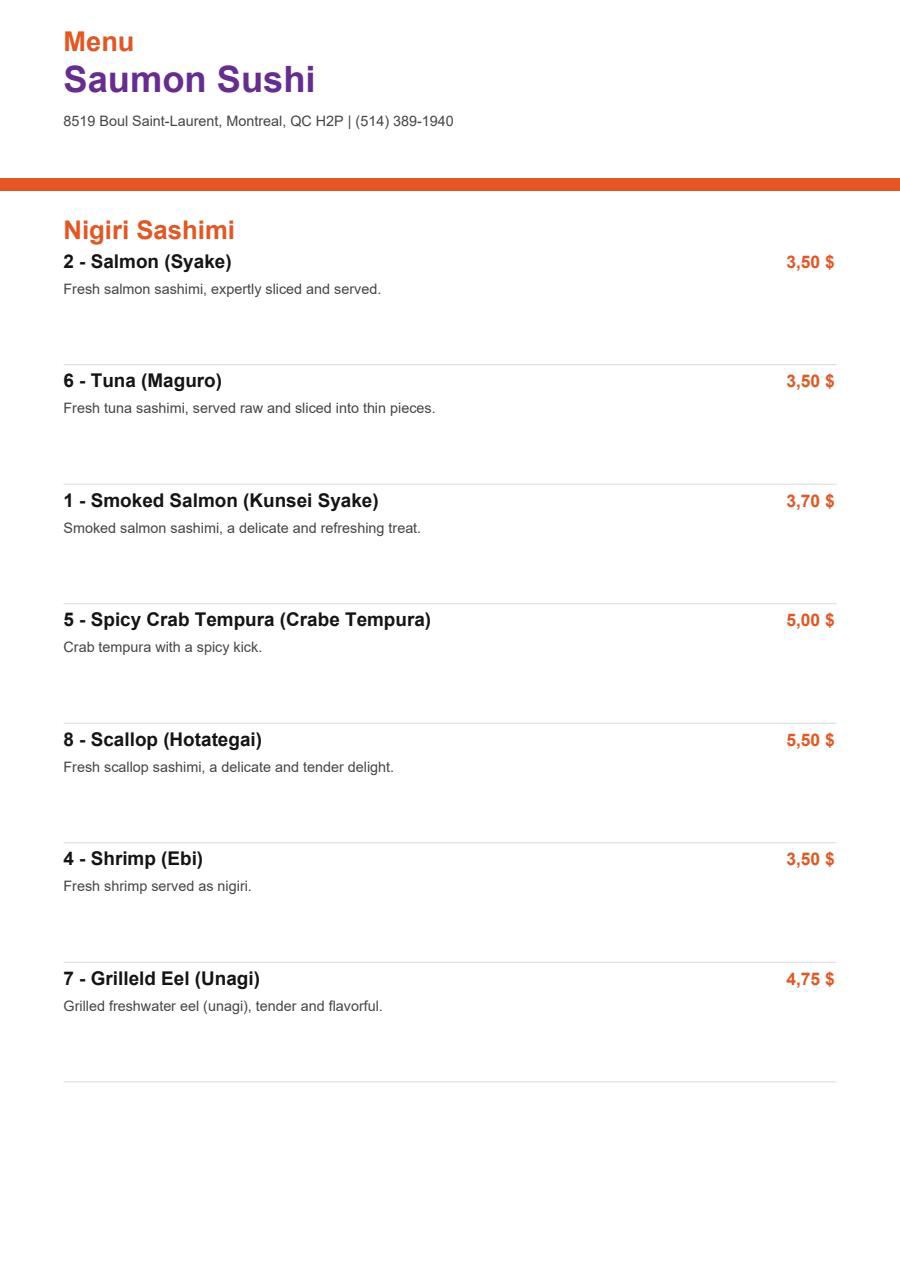Select the Tuna (Maguro) item title
This screenshot has width=900, height=1273.
[x=143, y=381]
